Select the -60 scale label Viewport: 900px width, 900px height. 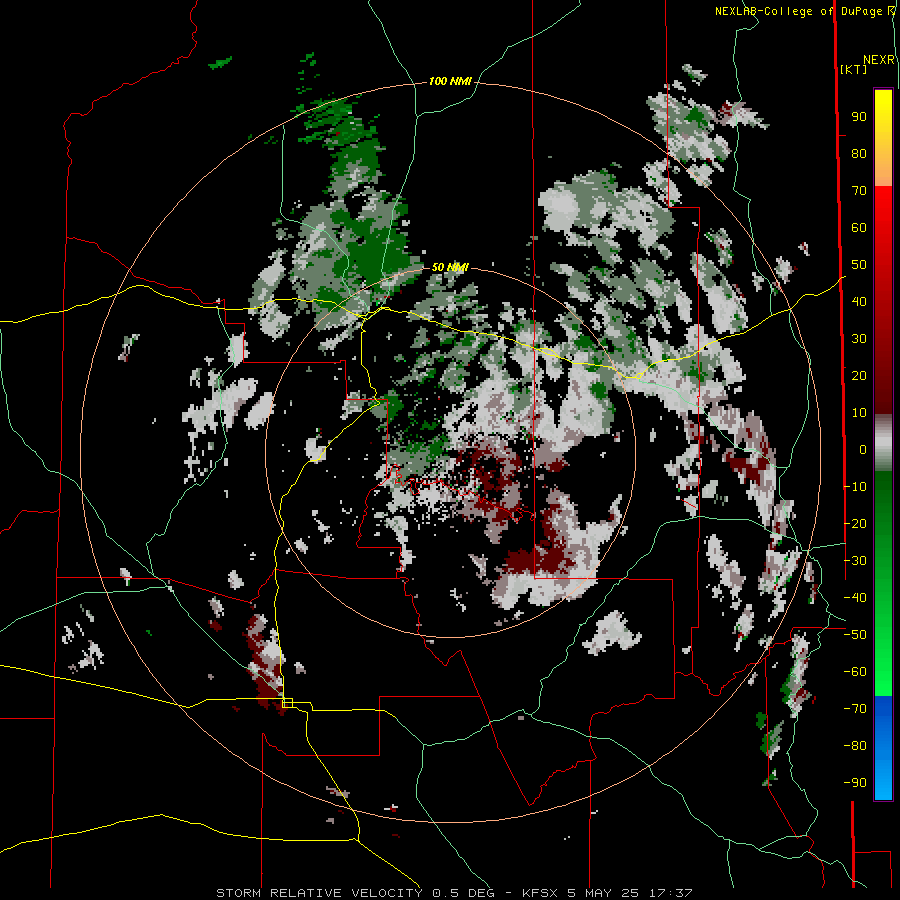[x=855, y=672]
